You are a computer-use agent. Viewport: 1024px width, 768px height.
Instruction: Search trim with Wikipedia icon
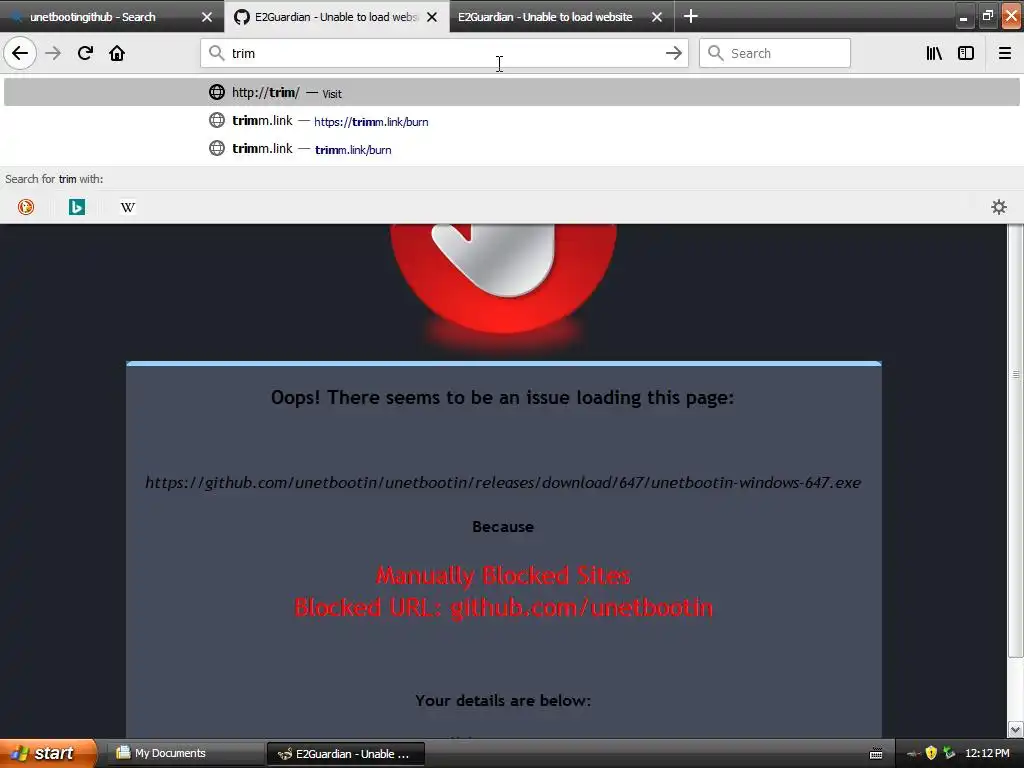[127, 207]
